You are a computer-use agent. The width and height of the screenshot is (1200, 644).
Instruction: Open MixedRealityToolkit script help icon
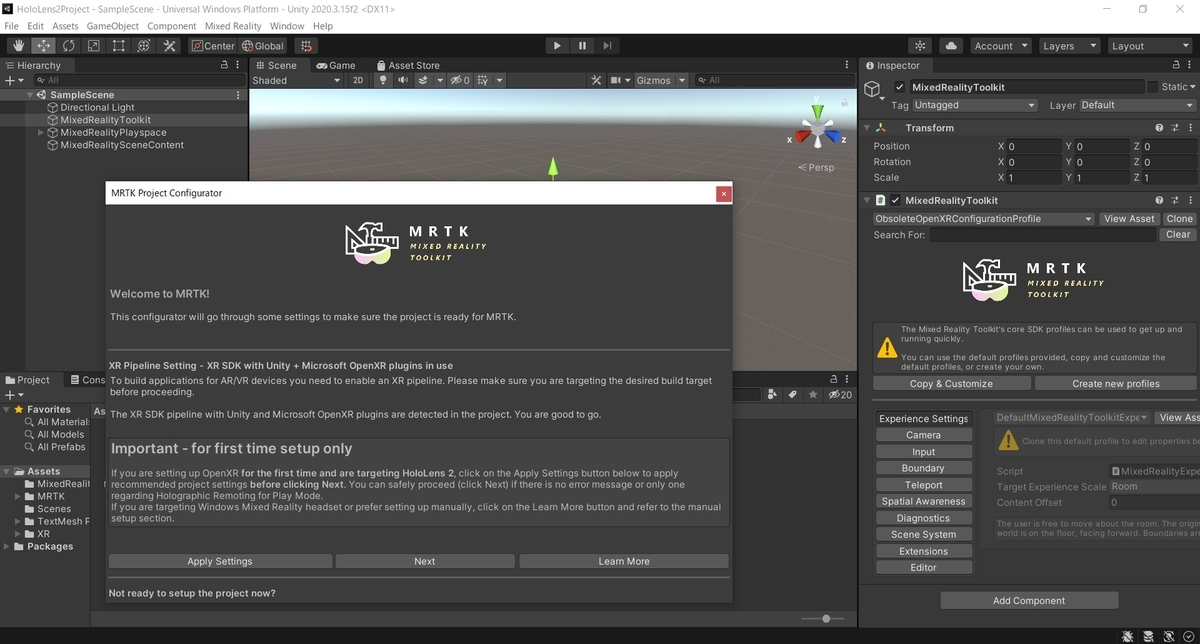click(1159, 200)
